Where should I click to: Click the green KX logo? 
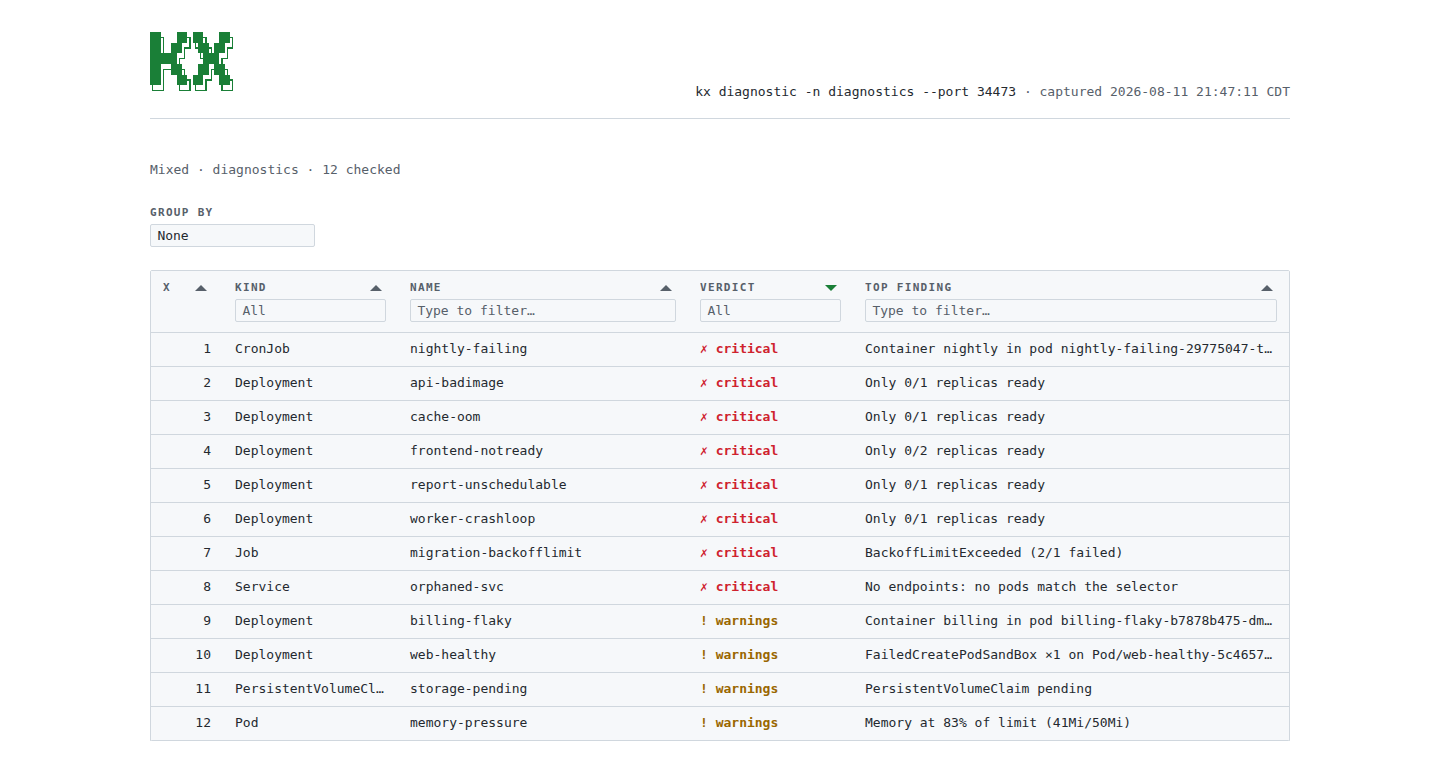tap(192, 61)
